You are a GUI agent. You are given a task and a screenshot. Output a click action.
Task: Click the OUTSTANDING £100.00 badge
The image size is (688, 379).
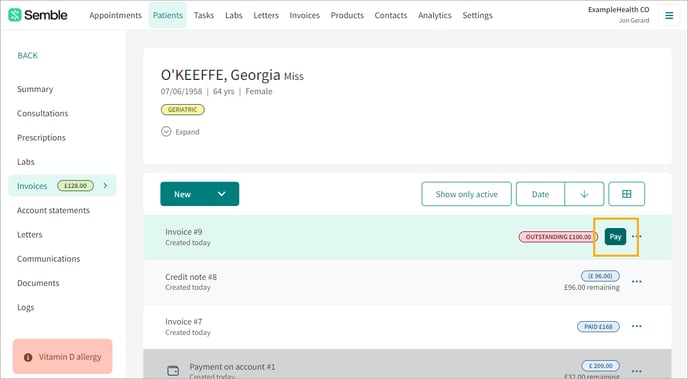click(x=558, y=237)
